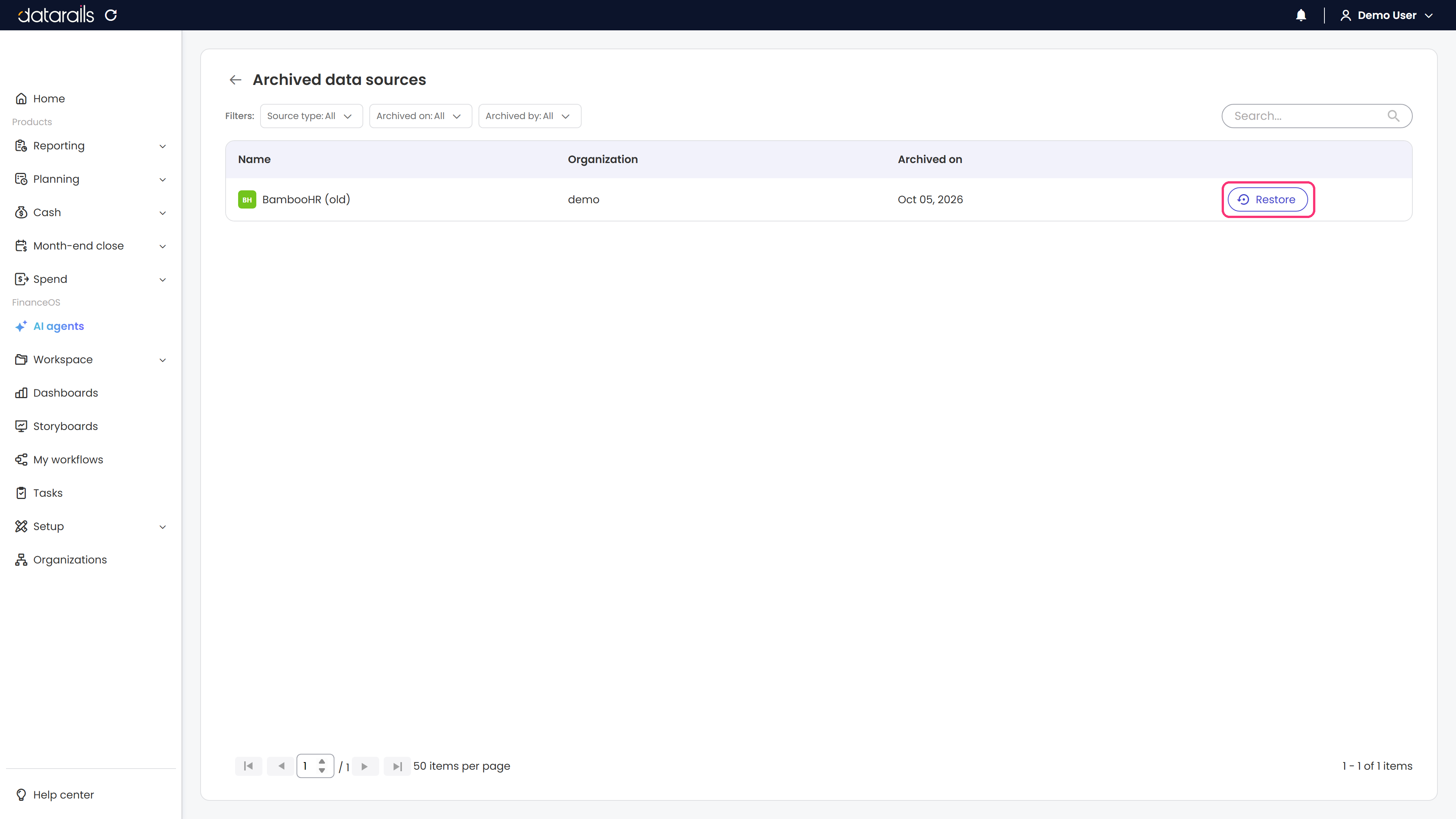The height and width of the screenshot is (819, 1456).
Task: Expand the Cash menu chevron
Action: pos(163,213)
